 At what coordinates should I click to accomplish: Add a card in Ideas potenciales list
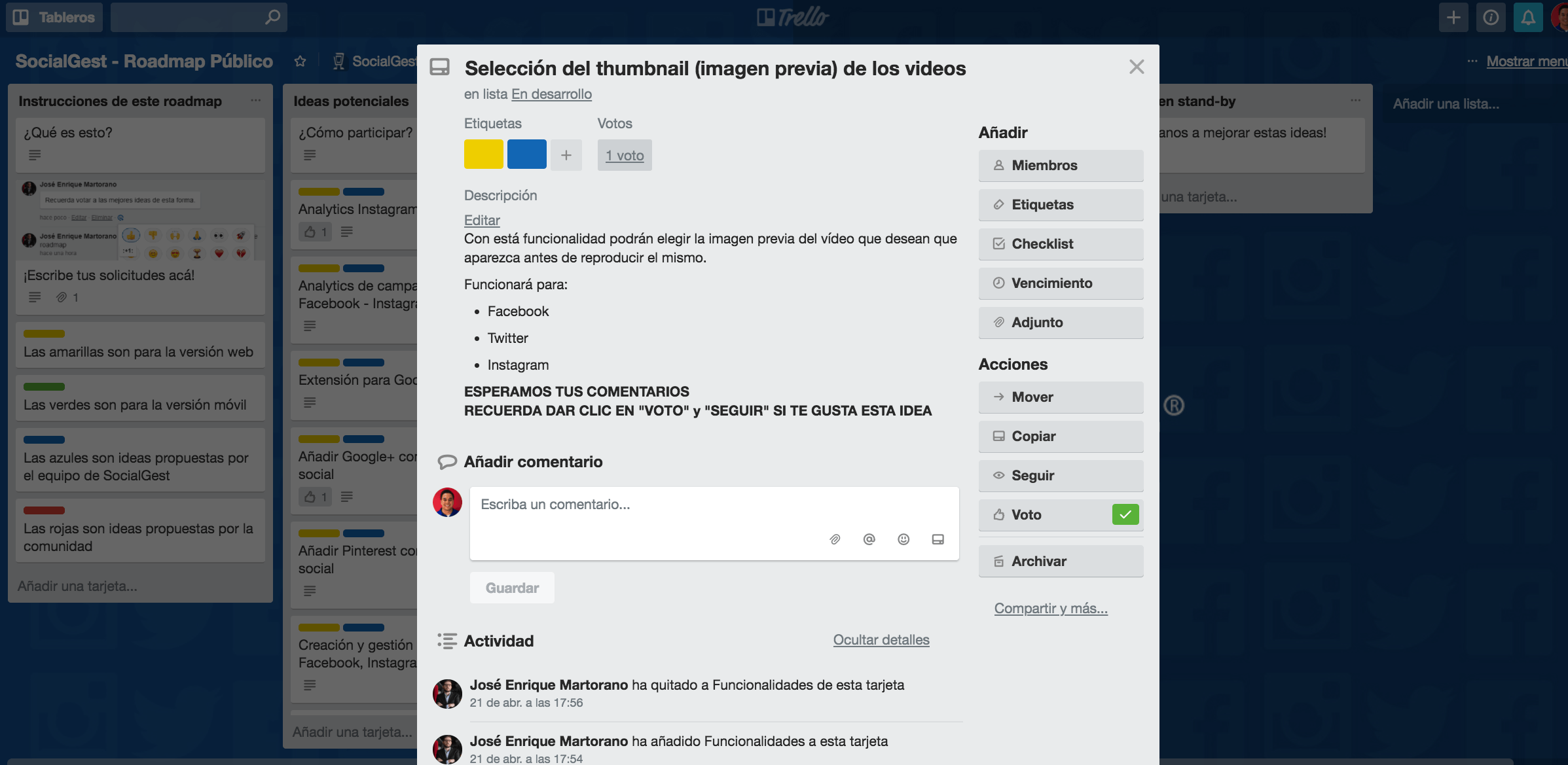[x=352, y=732]
